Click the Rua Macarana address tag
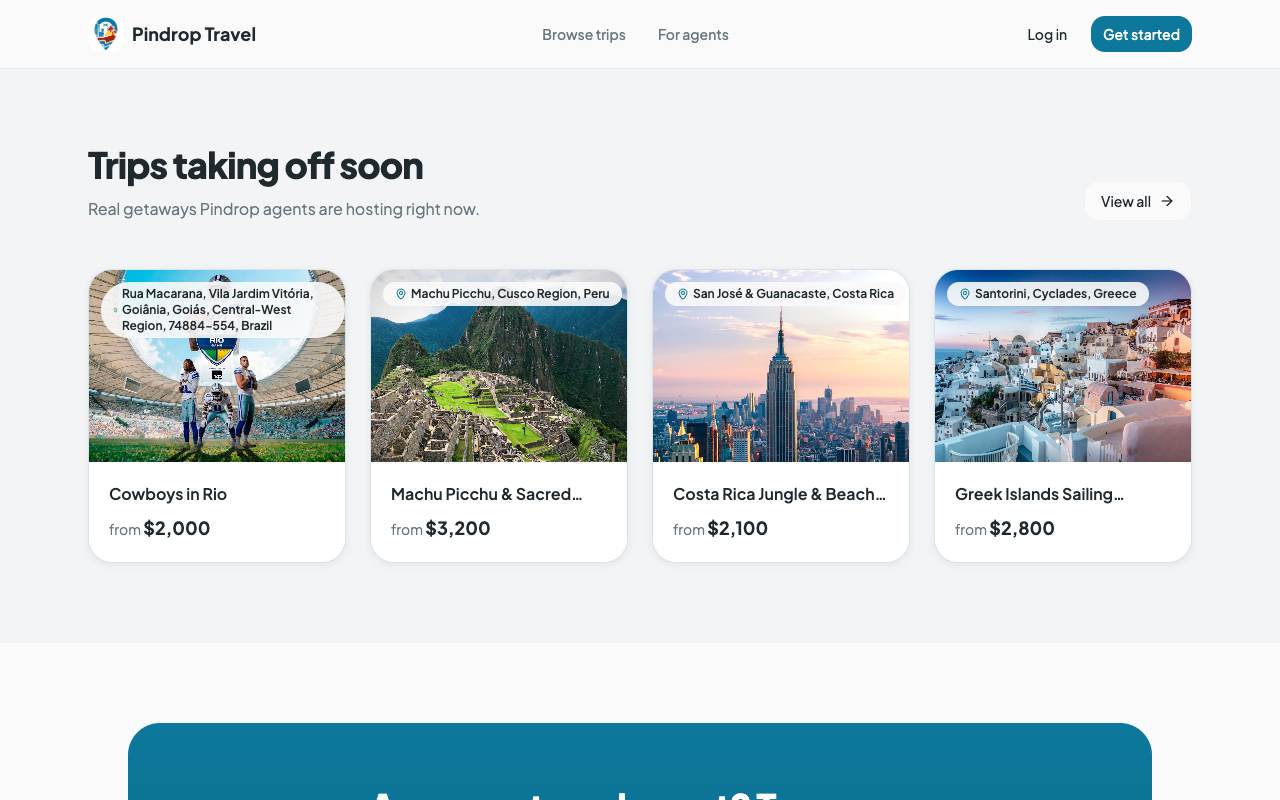The width and height of the screenshot is (1280, 800). pyautogui.click(x=223, y=310)
